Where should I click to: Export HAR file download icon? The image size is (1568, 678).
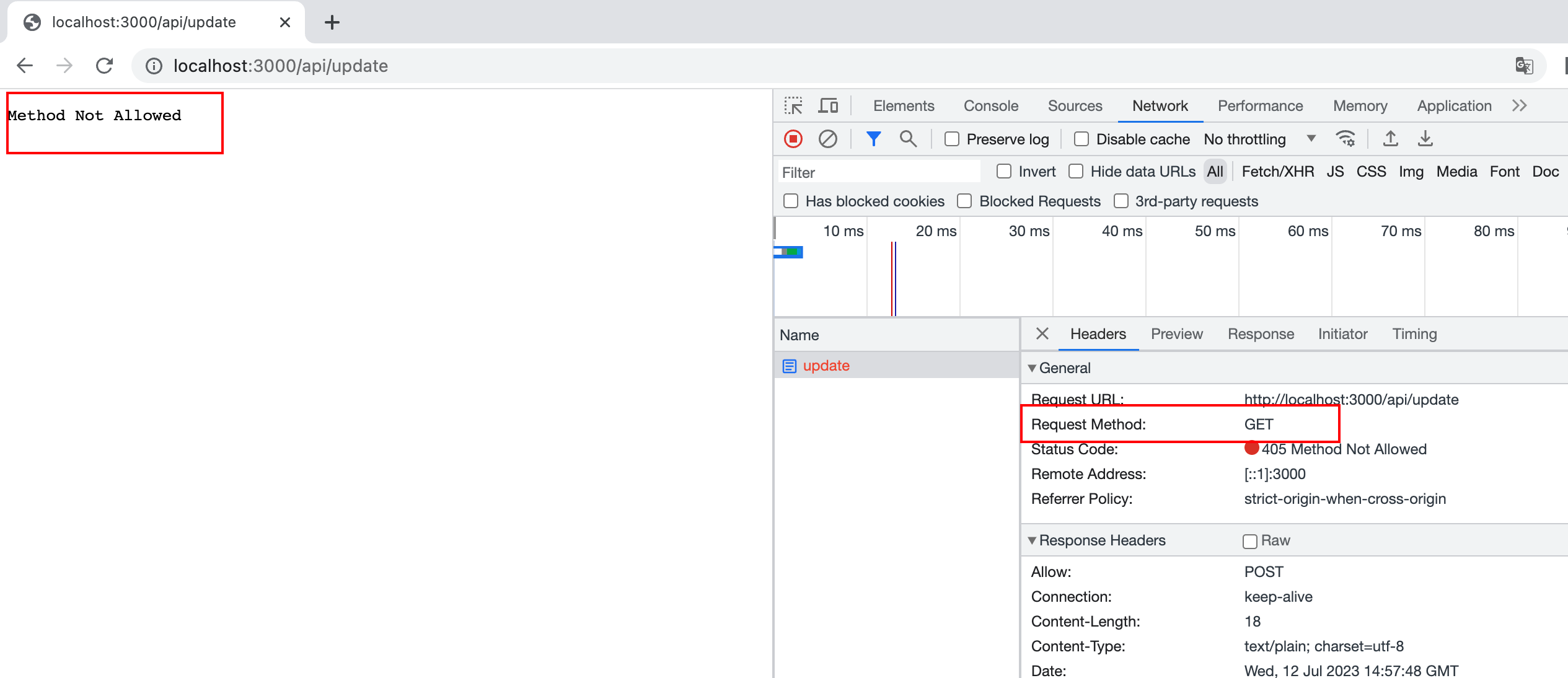tap(1425, 139)
